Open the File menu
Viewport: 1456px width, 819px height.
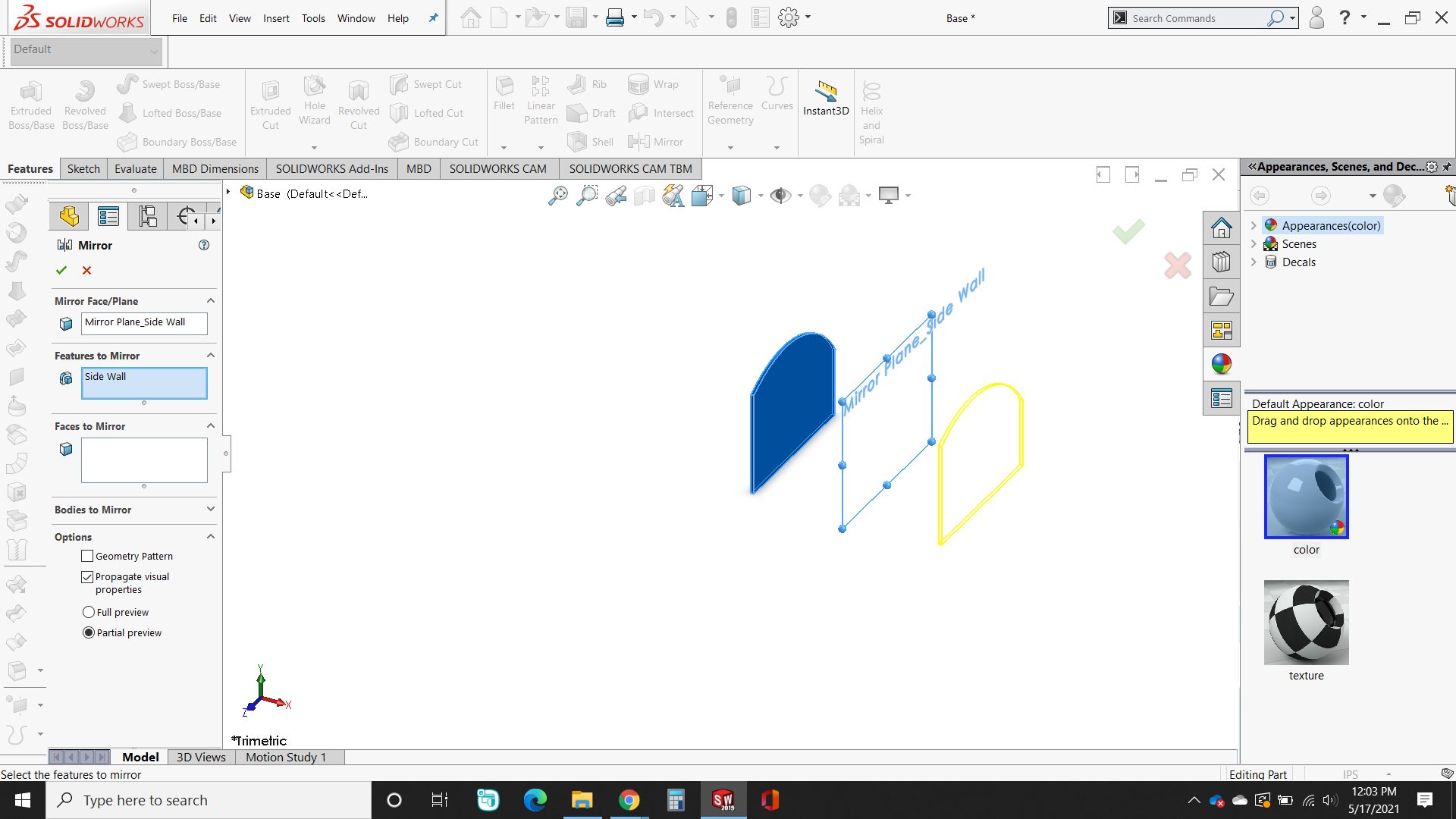(x=179, y=18)
